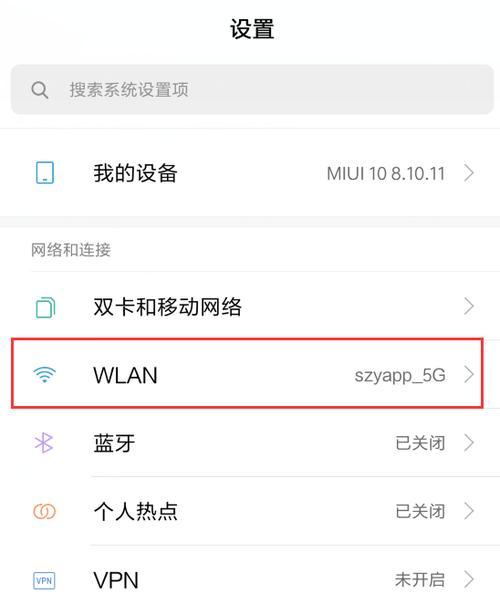Expand My Device with its chevron arrow
This screenshot has width=500, height=608.
469,173
